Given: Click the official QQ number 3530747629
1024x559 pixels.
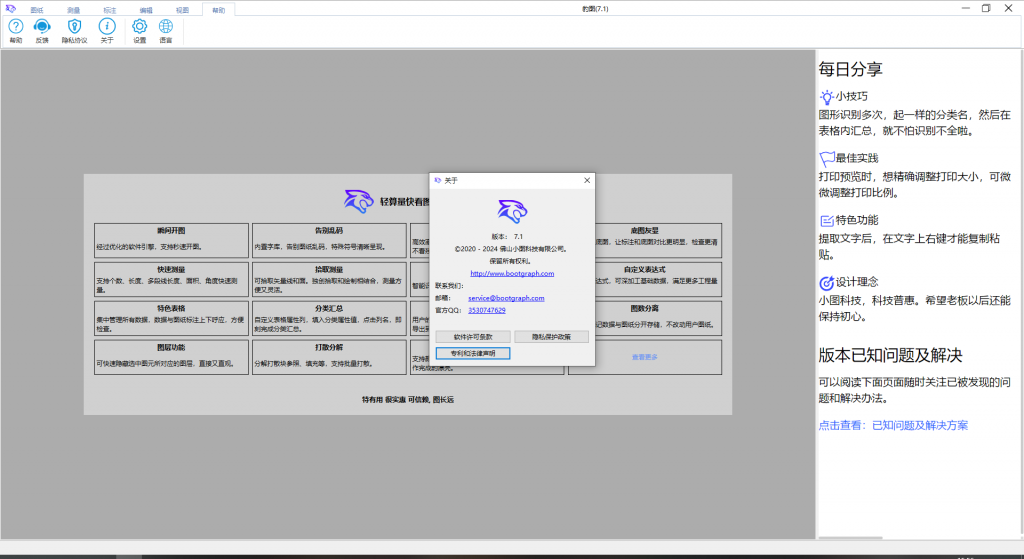Looking at the screenshot, I should coord(487,310).
